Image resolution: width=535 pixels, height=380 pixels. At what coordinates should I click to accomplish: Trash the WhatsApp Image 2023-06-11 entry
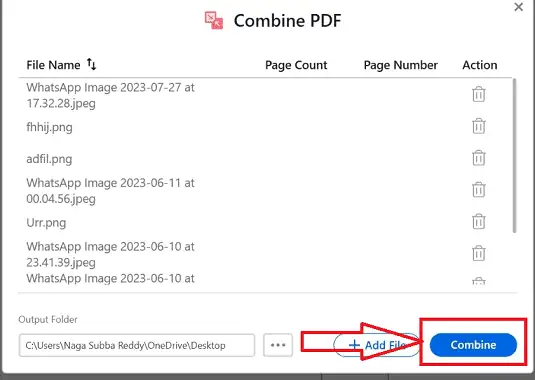pos(479,189)
